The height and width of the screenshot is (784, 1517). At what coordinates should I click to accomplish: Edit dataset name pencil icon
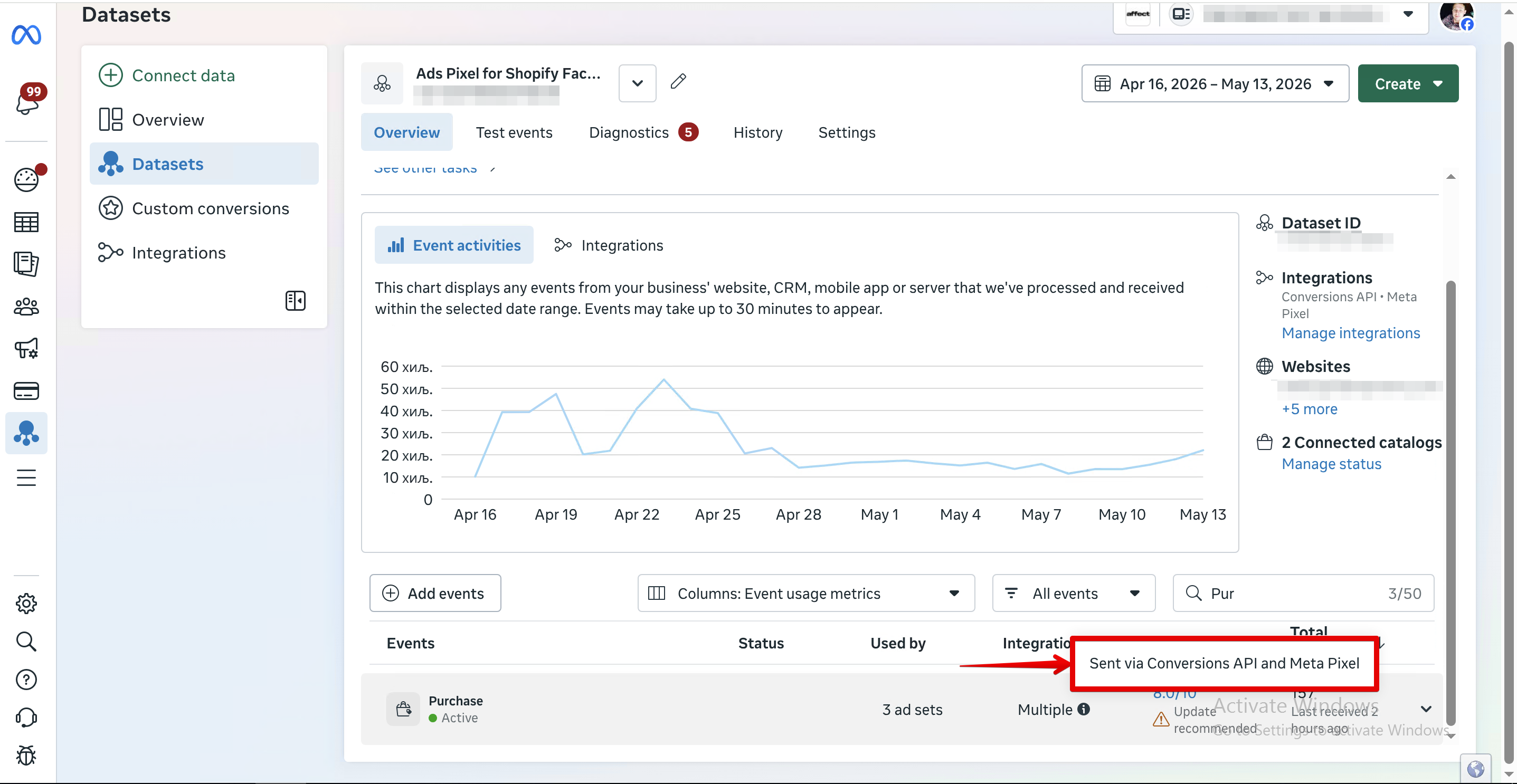pos(678,81)
